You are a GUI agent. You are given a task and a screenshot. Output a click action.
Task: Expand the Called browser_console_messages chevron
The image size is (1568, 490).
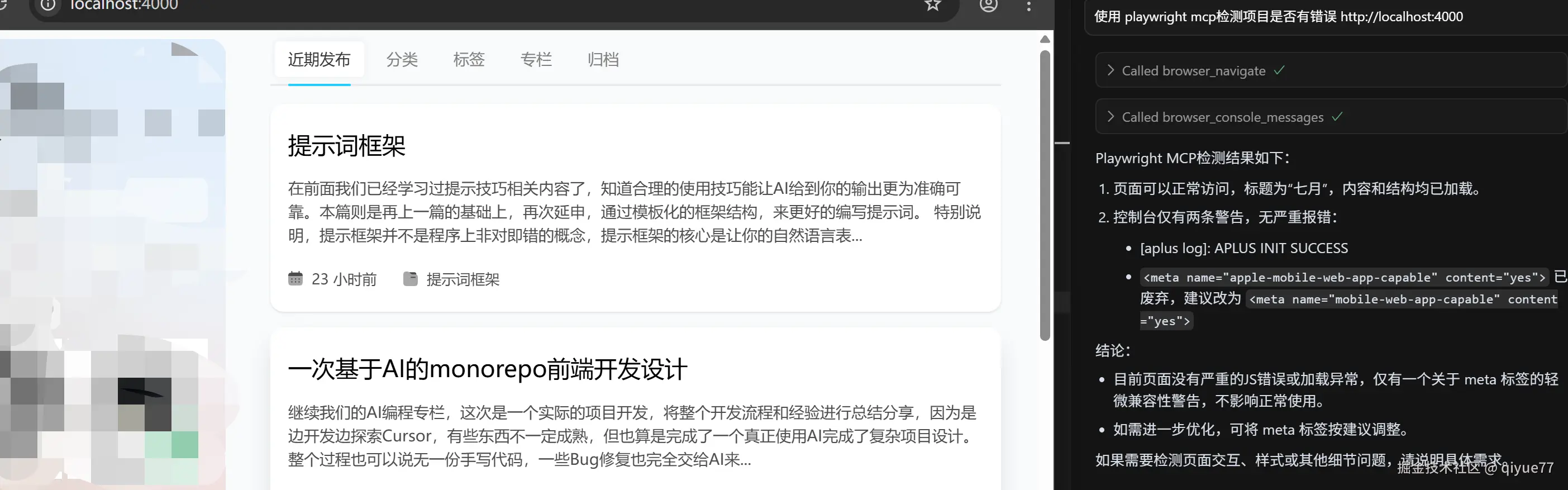click(x=1111, y=117)
